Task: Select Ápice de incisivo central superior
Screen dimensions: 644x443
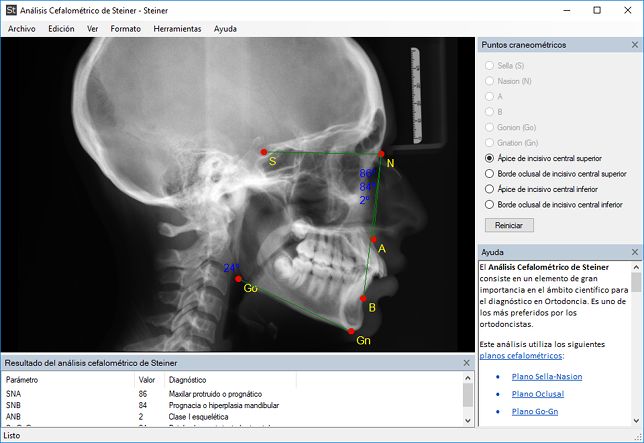Action: (x=489, y=158)
